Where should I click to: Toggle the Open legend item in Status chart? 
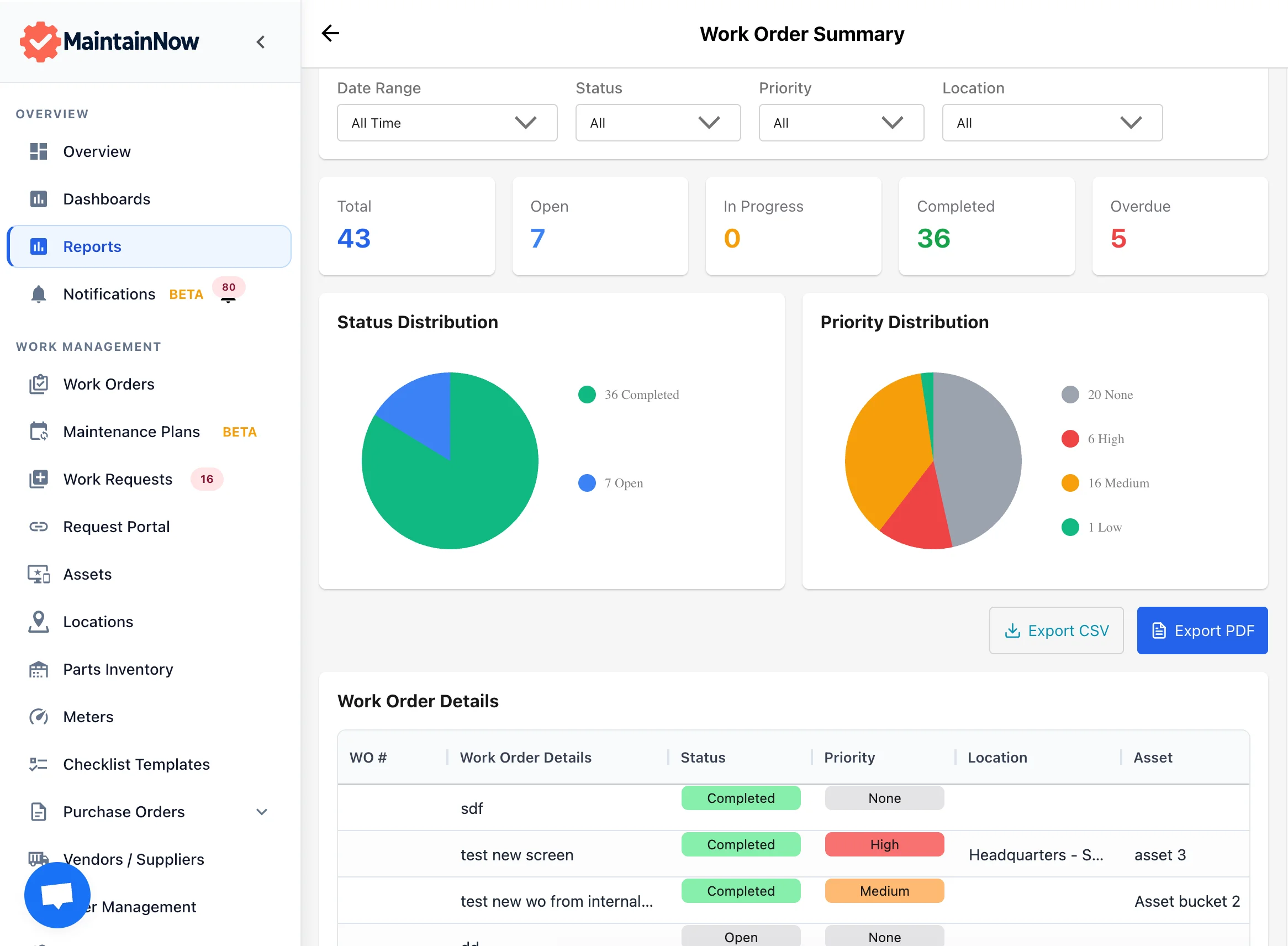(611, 483)
